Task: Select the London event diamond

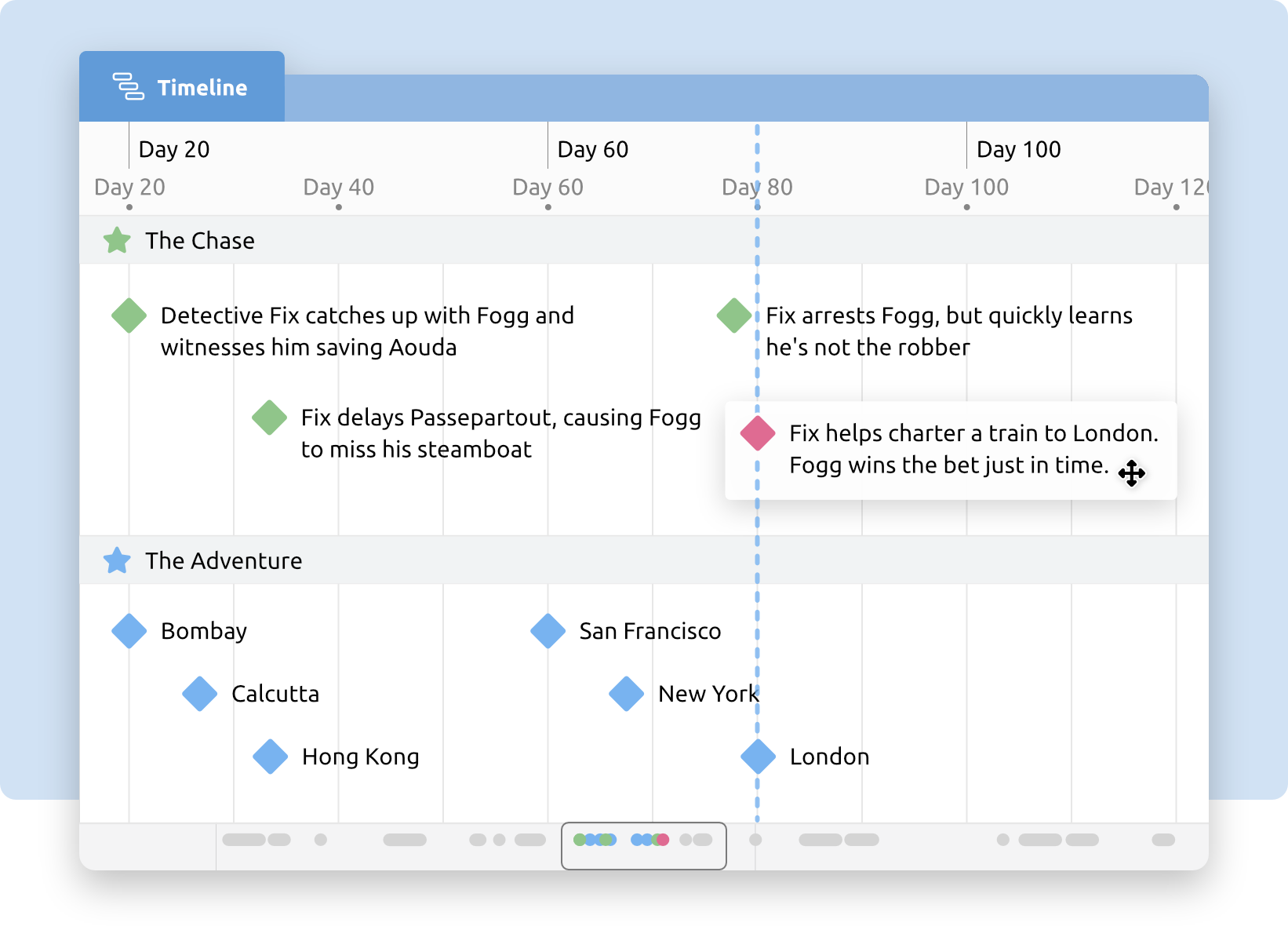Action: pyautogui.click(x=757, y=756)
